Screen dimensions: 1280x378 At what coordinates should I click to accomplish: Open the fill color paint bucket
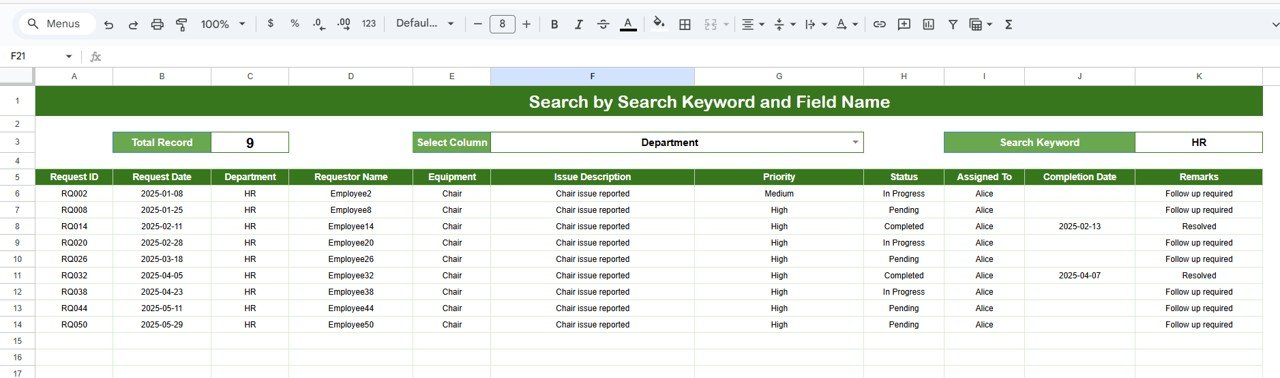pyautogui.click(x=658, y=24)
